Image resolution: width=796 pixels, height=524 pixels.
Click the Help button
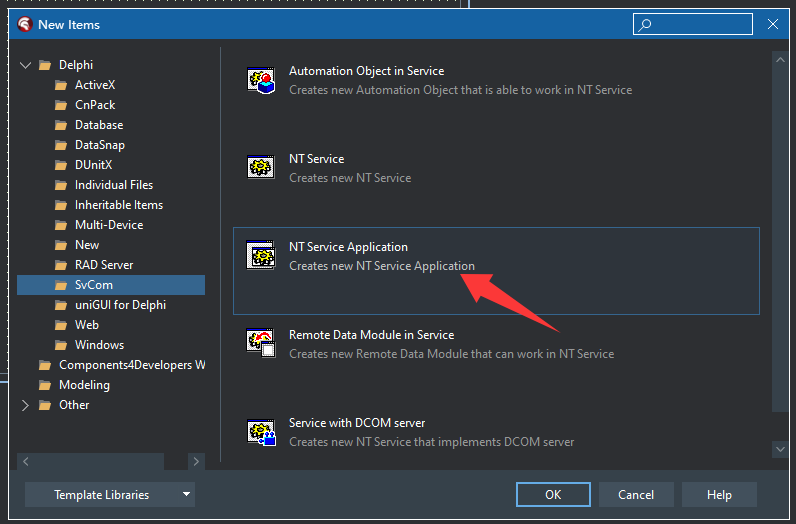coord(719,495)
